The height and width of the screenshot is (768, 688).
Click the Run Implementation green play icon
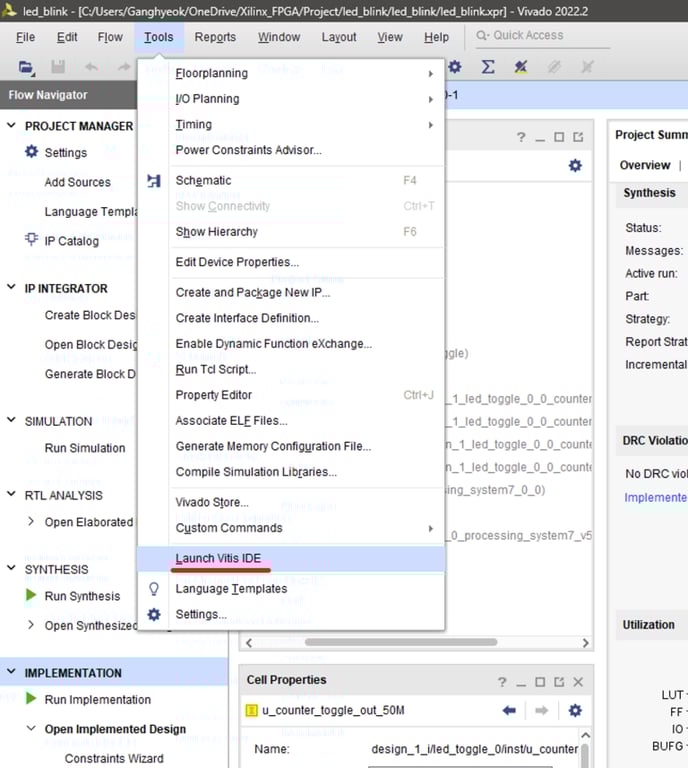tap(31, 698)
